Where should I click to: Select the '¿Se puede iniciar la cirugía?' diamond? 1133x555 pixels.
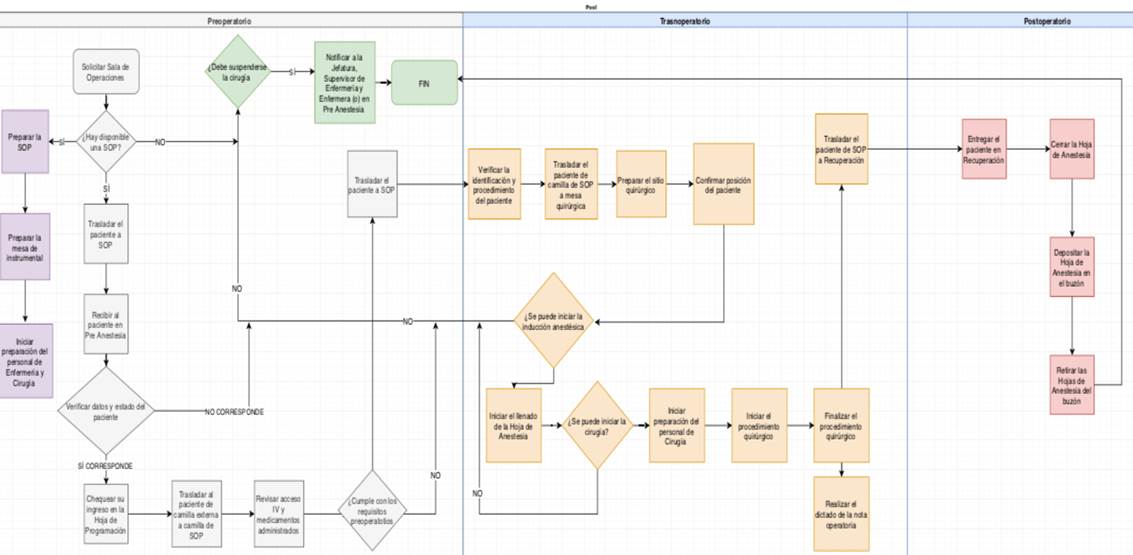coord(597,425)
